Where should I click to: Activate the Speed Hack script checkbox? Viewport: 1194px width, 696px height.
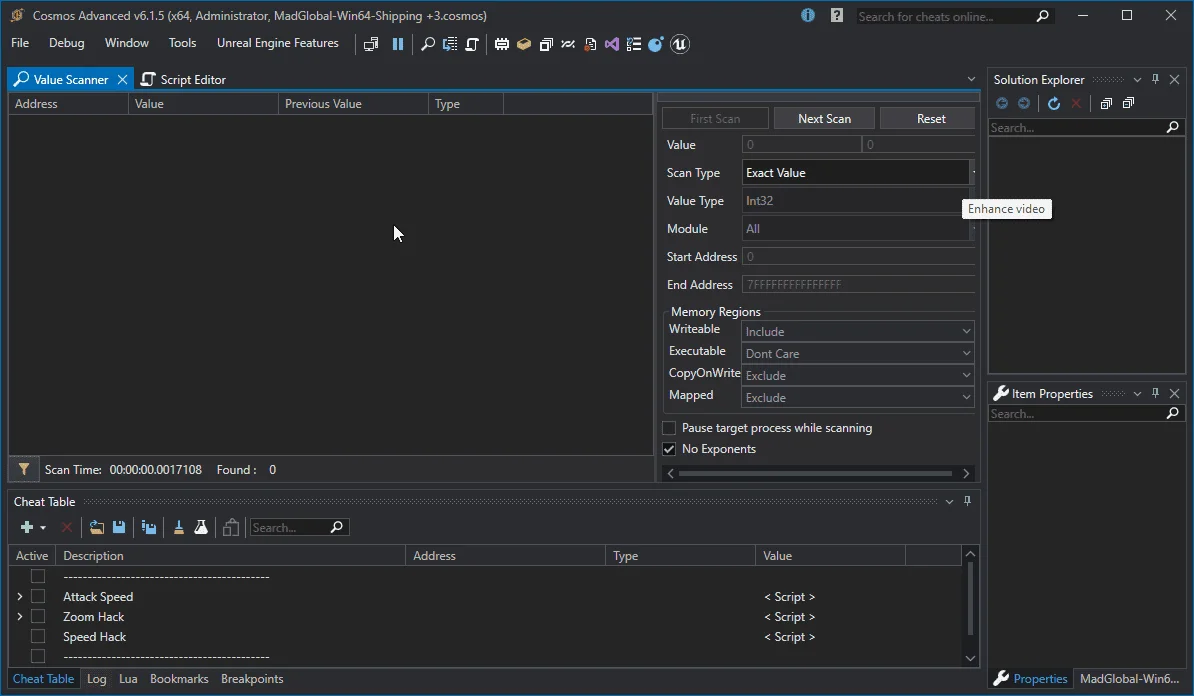pyautogui.click(x=38, y=636)
